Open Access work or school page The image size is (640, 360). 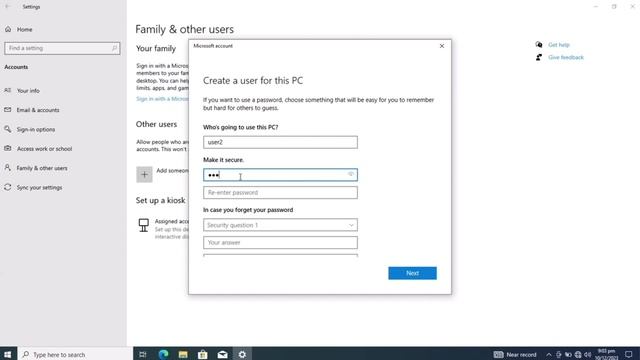(44, 149)
